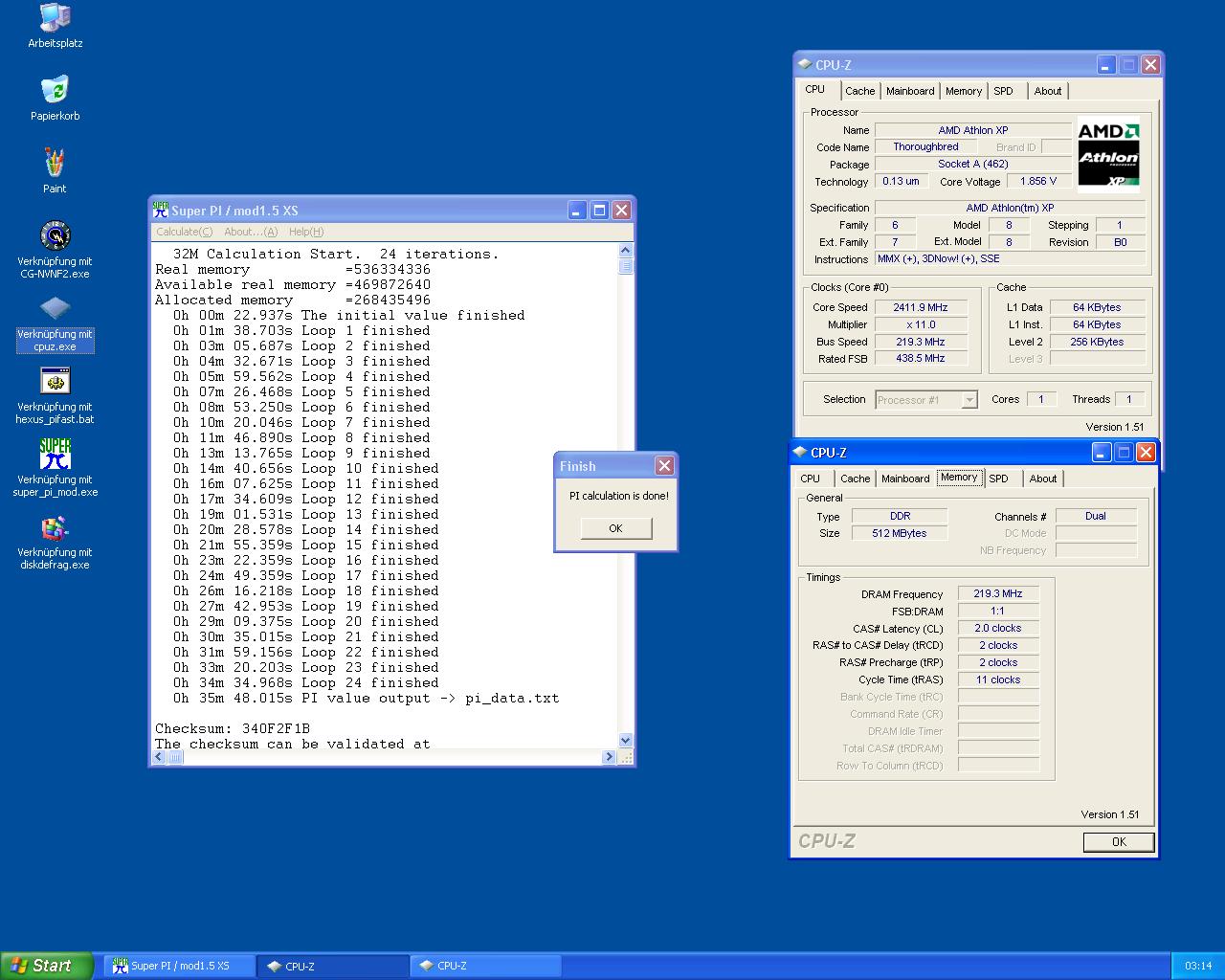Click Code Name field Thoroughbred
Image resolution: width=1225 pixels, height=980 pixels.
(925, 147)
